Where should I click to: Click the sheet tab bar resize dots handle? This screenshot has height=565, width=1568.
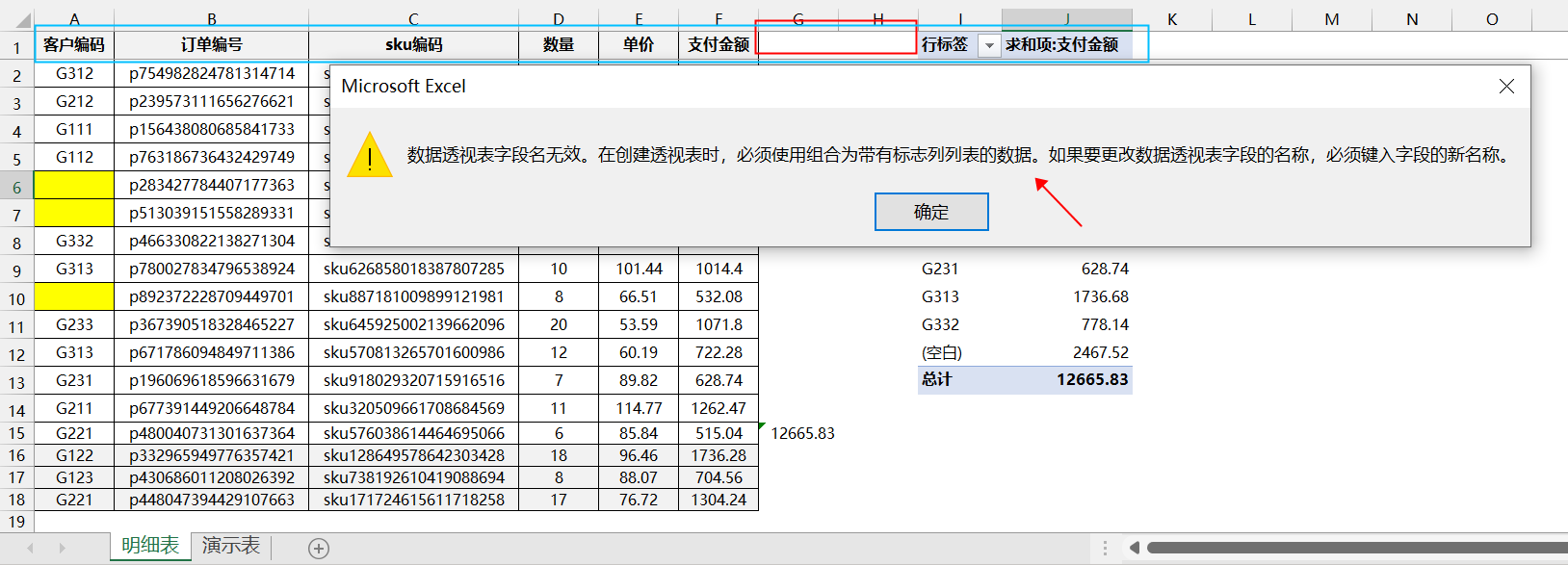click(1105, 548)
